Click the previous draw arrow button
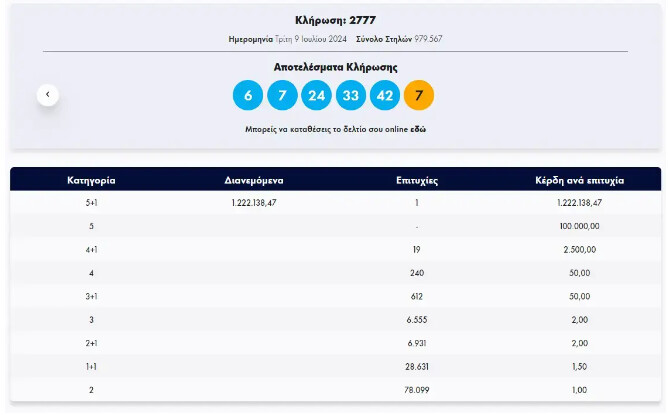Screen dimensions: 668x415 (48, 95)
